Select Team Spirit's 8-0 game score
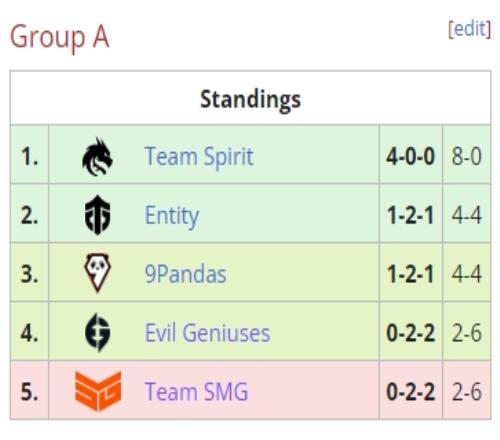Screen dimensions: 500x440 coord(467,156)
